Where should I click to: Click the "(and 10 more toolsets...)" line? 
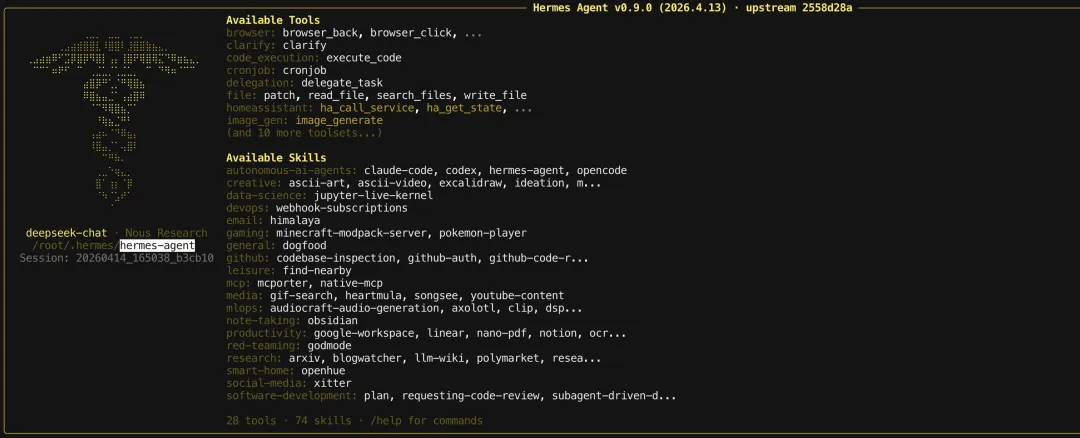pos(304,133)
